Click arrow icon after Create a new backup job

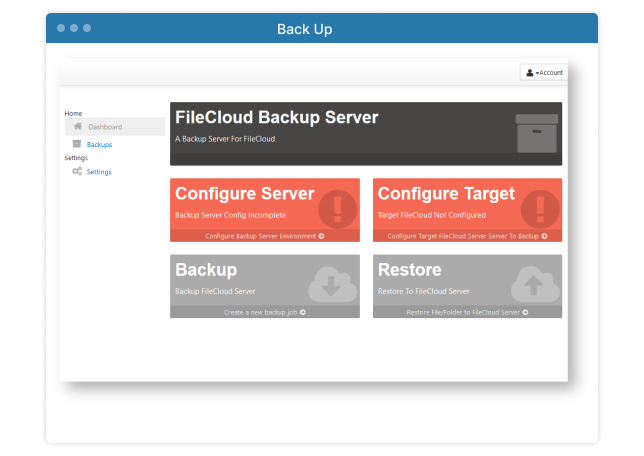pyautogui.click(x=303, y=312)
